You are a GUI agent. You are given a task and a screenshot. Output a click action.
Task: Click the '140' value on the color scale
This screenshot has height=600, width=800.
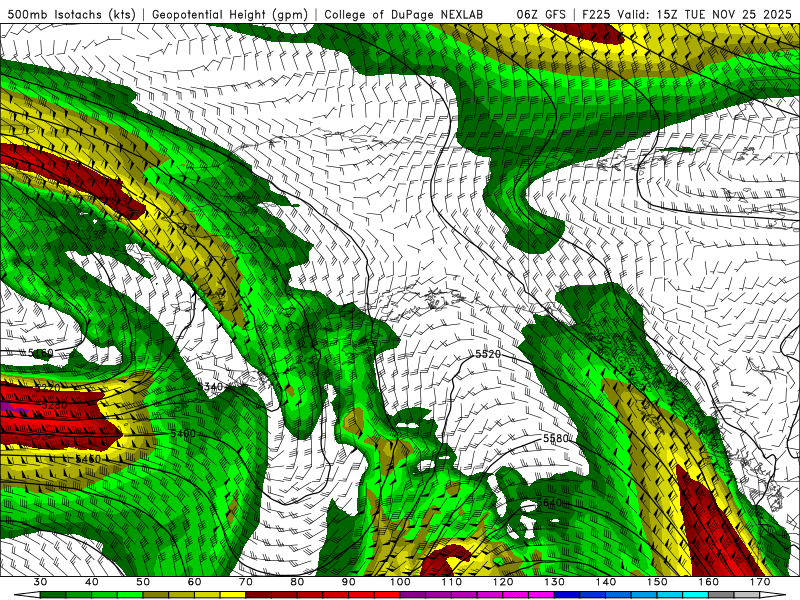[606, 582]
